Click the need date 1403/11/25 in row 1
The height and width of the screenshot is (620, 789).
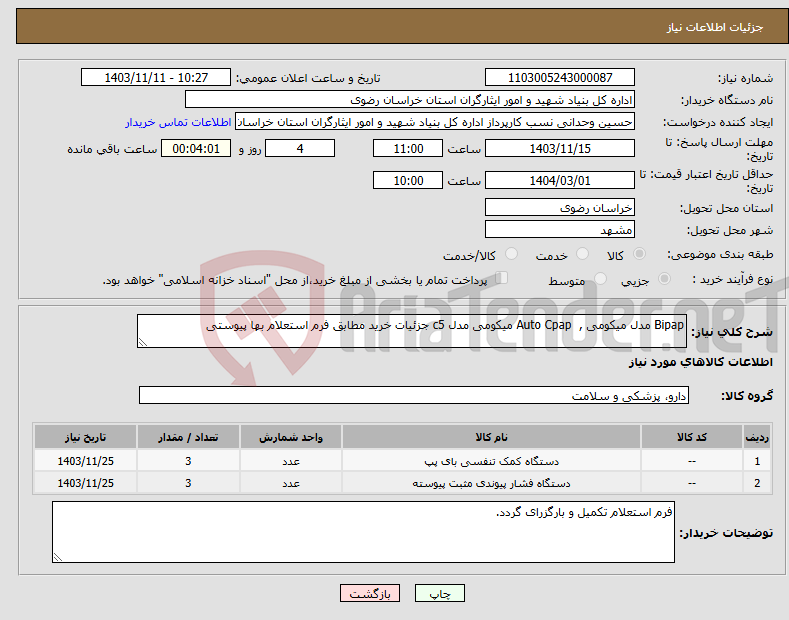[x=86, y=461]
